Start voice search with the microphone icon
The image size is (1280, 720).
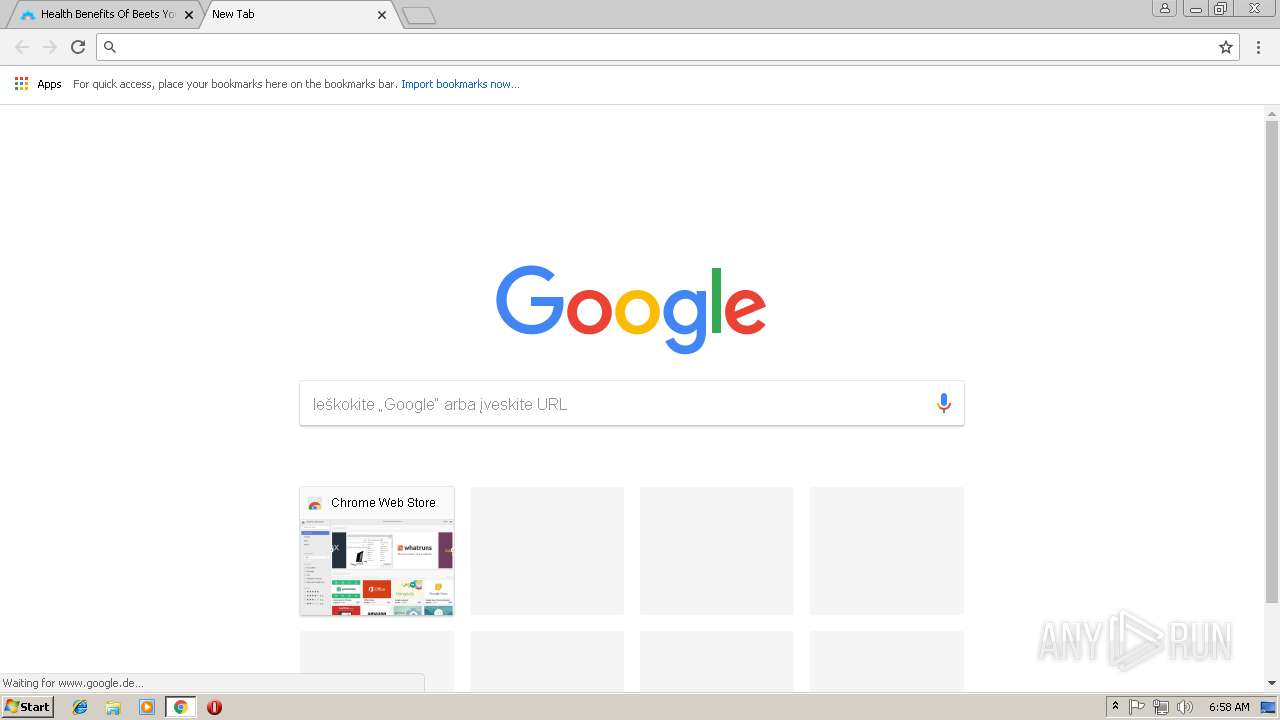tap(943, 403)
